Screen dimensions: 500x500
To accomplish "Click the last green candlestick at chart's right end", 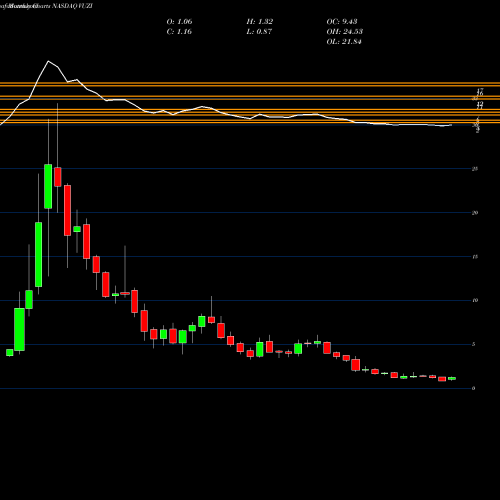I will [452, 378].
